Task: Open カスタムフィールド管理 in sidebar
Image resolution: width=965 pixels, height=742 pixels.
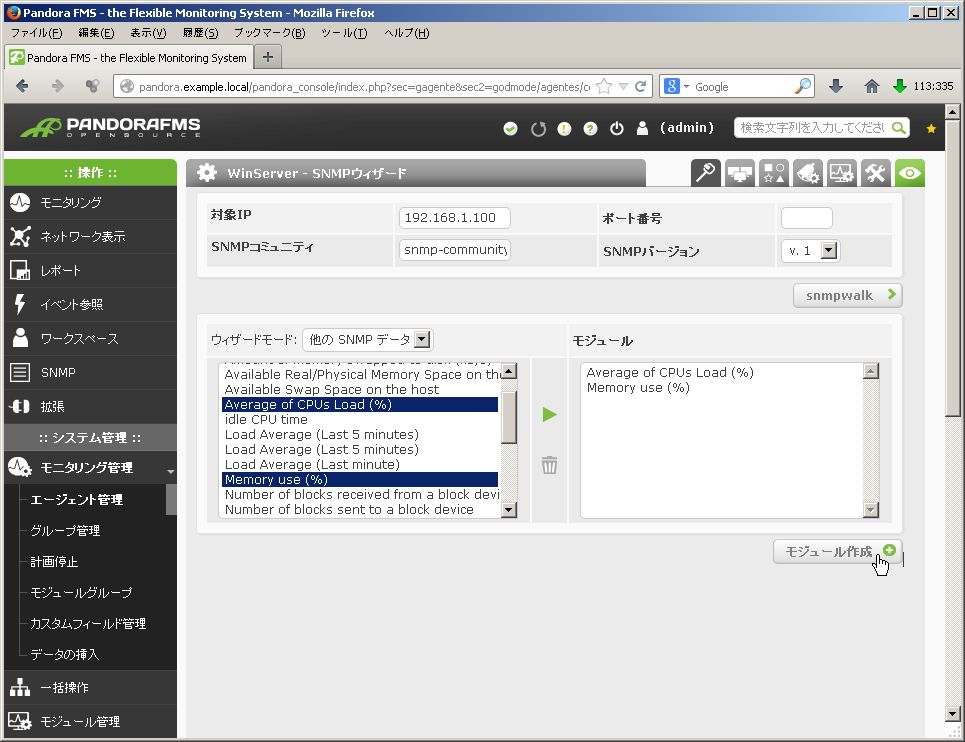Action: coord(88,623)
